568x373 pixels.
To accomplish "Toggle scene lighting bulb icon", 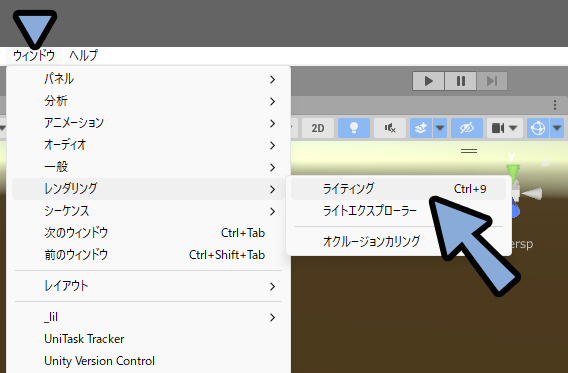I will [x=354, y=128].
